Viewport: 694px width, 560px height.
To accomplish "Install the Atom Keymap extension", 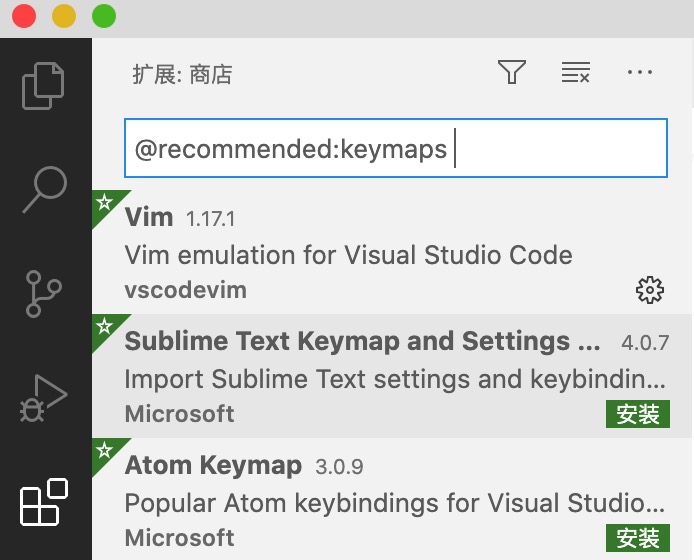I will [x=638, y=538].
